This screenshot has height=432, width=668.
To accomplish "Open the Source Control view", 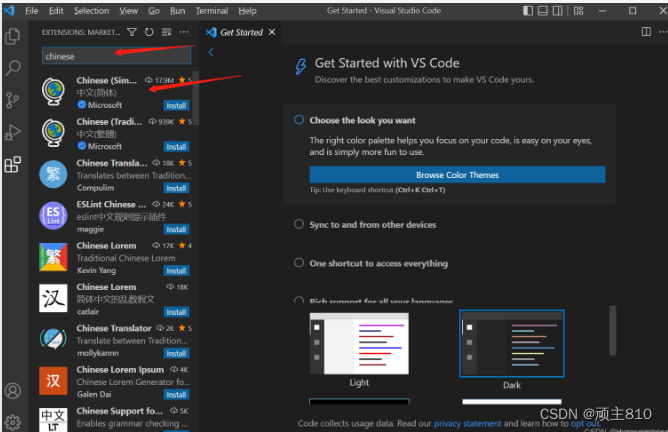I will point(12,101).
